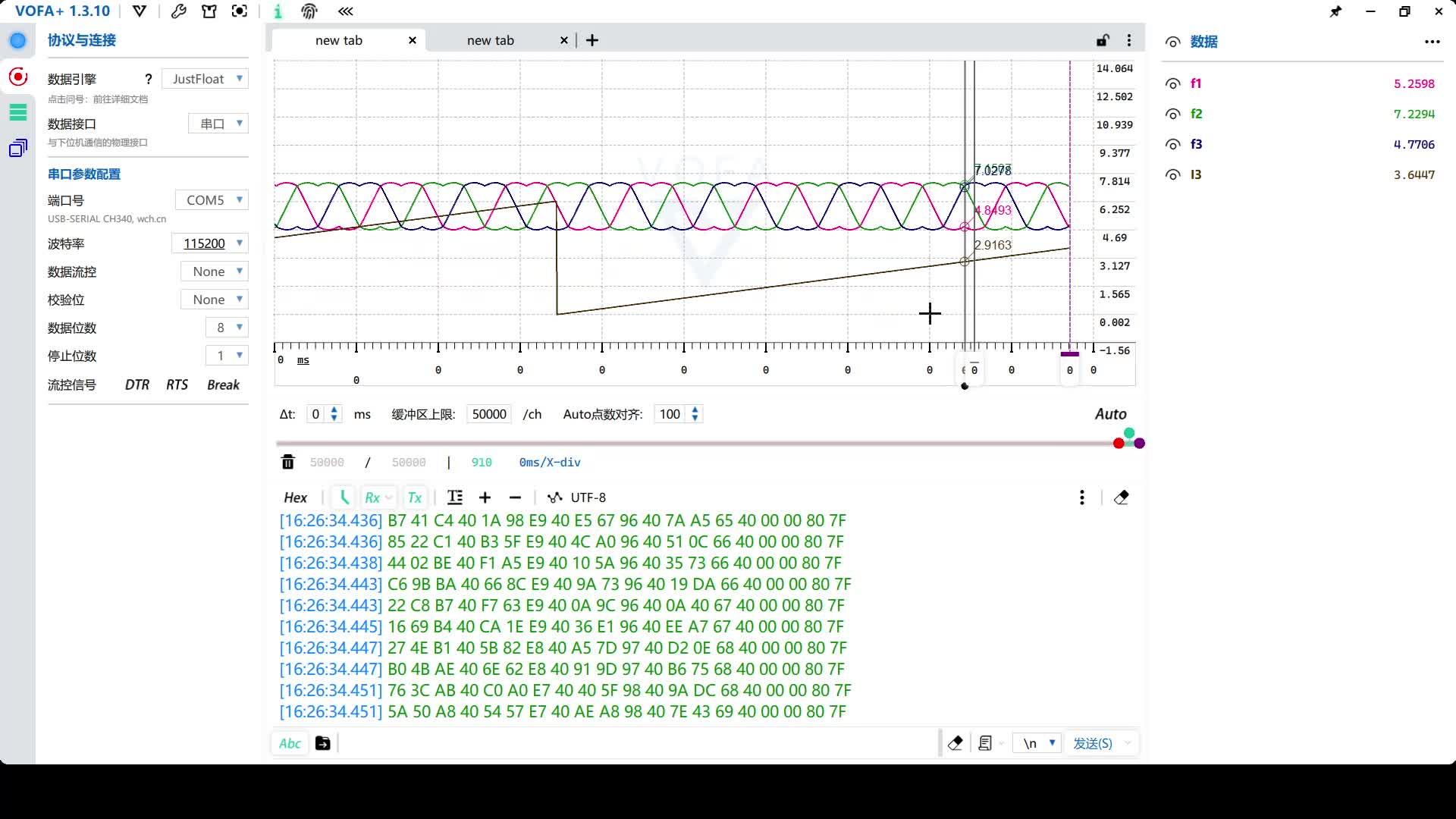
Task: Click the fingerprint icon in the top toolbar
Action: tap(309, 11)
